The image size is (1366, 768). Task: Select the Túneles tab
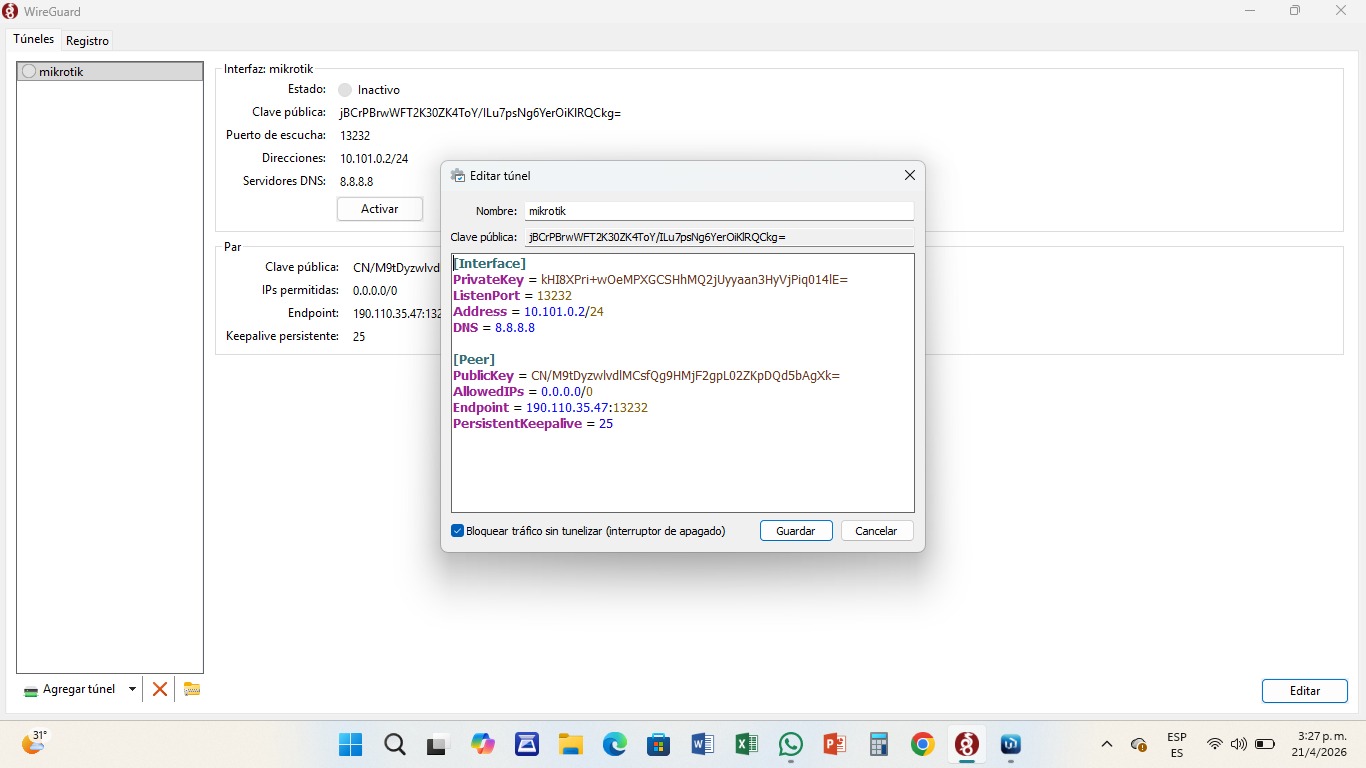click(x=33, y=39)
